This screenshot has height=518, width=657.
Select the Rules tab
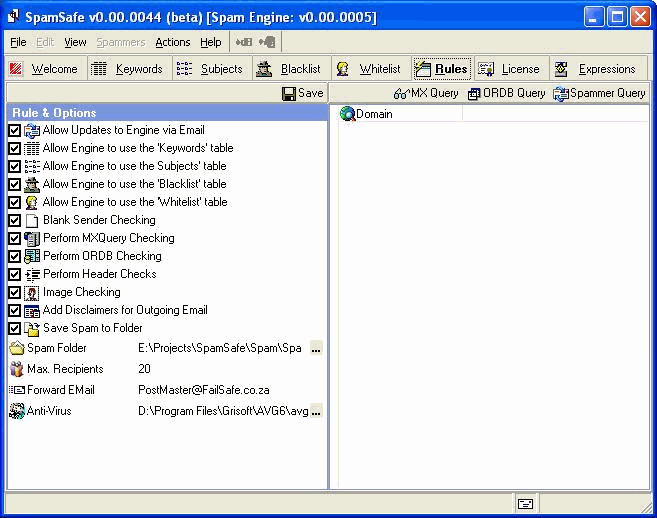[442, 68]
